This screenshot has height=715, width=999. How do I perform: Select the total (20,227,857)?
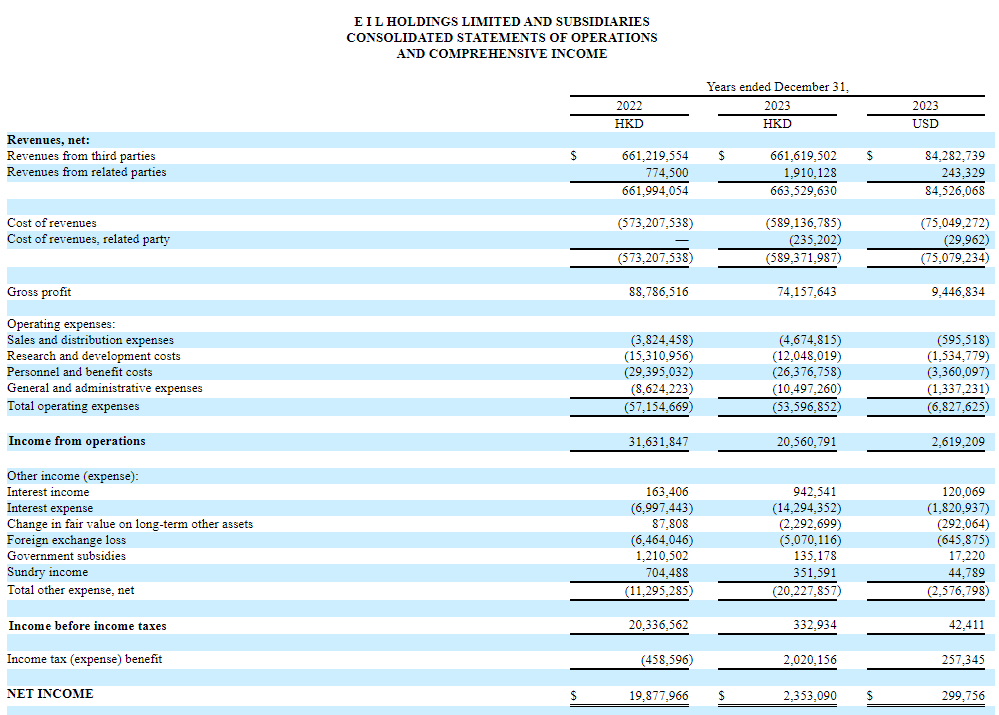click(x=807, y=591)
